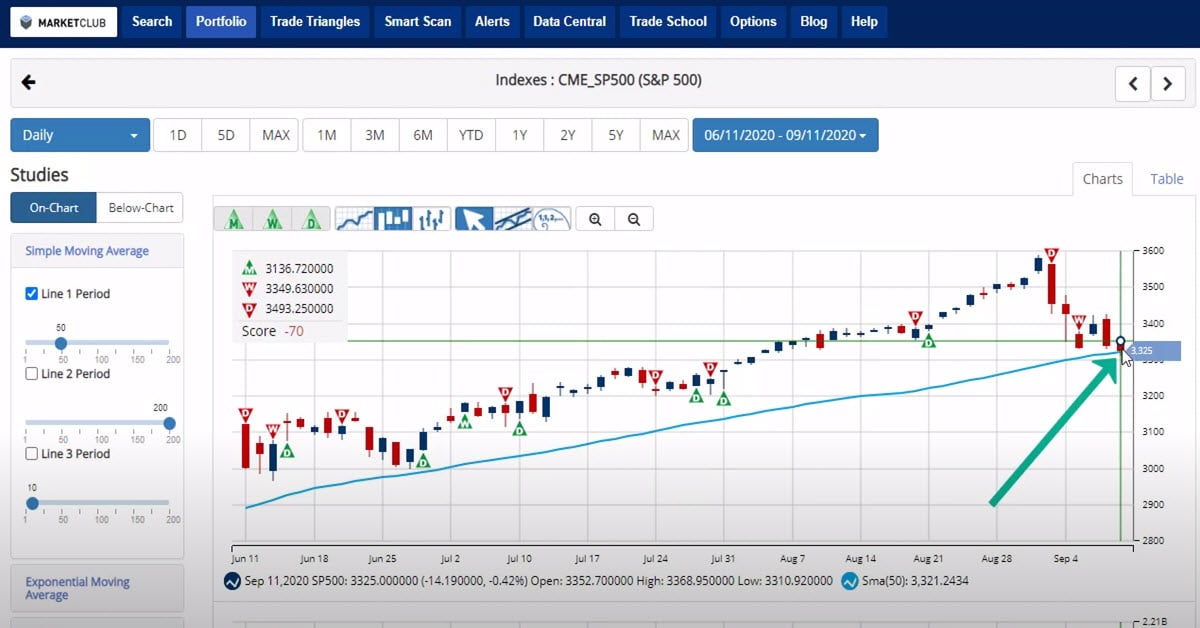Expand the Exponential Moving Average section
Screen dimensions: 1200x628
(78, 588)
